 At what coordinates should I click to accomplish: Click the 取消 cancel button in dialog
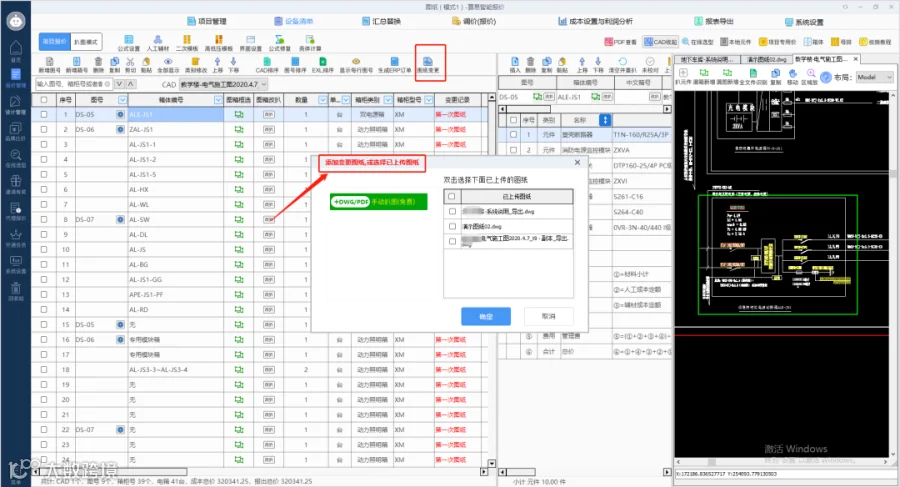point(549,316)
